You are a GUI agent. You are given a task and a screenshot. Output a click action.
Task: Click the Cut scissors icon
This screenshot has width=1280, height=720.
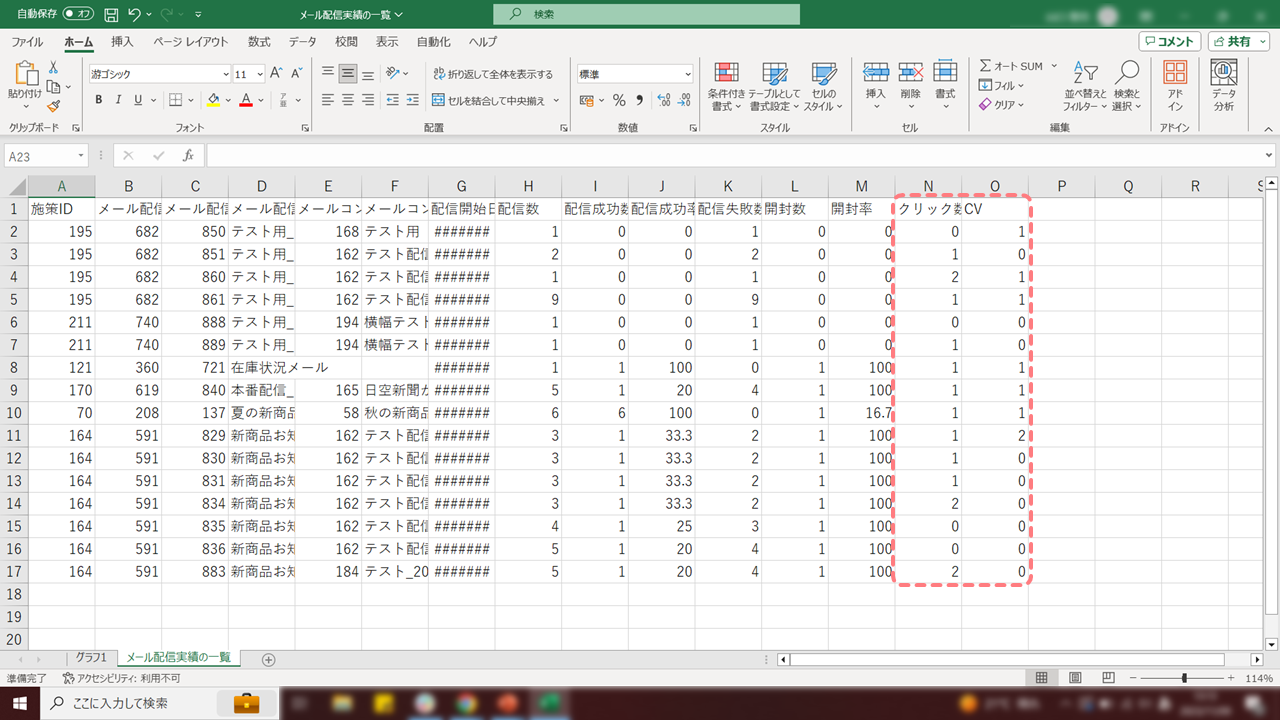coord(53,67)
